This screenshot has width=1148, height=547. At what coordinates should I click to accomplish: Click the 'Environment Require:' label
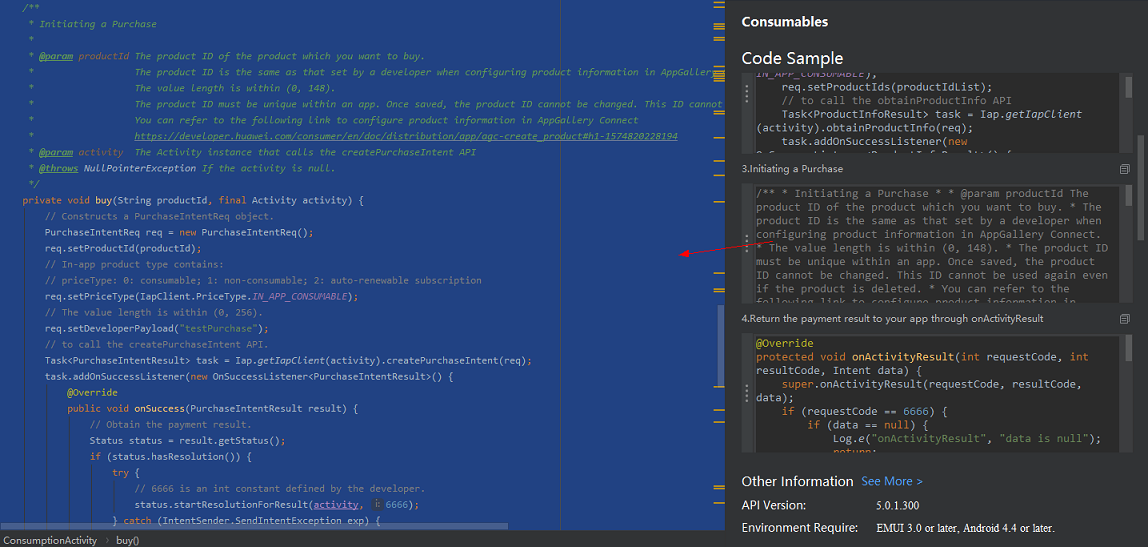coord(800,528)
